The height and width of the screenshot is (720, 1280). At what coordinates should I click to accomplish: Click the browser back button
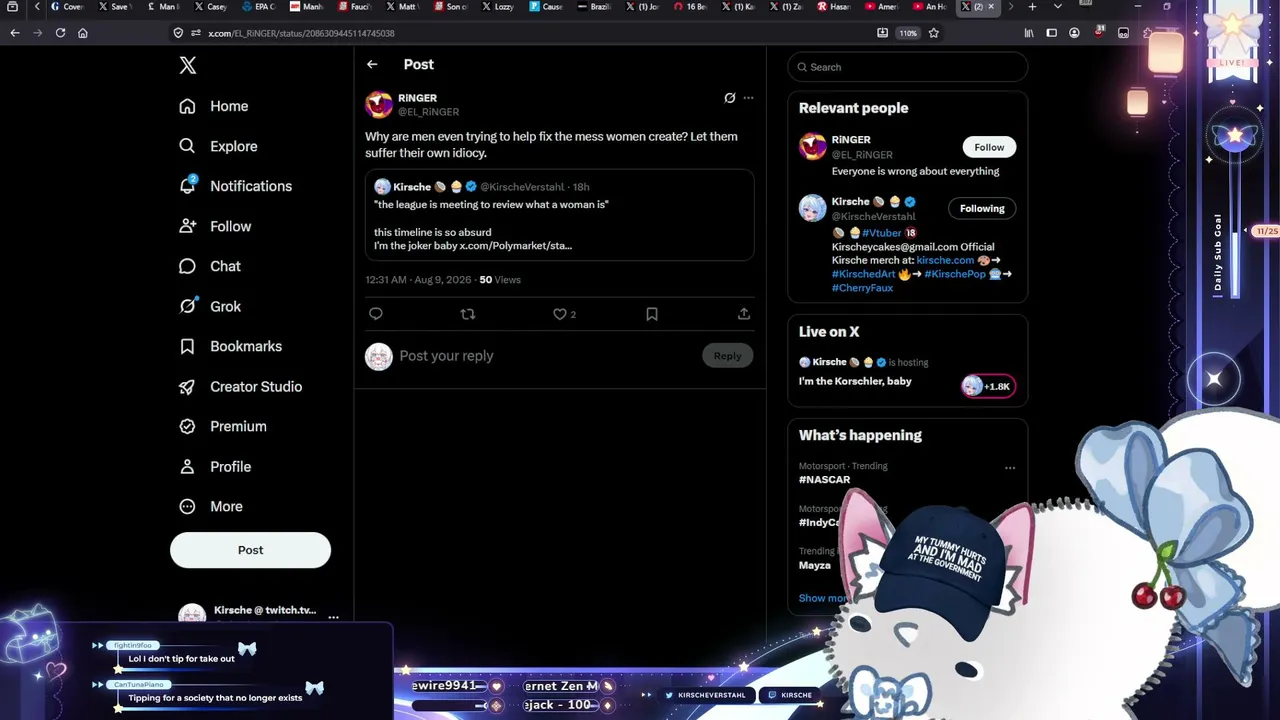coord(15,33)
